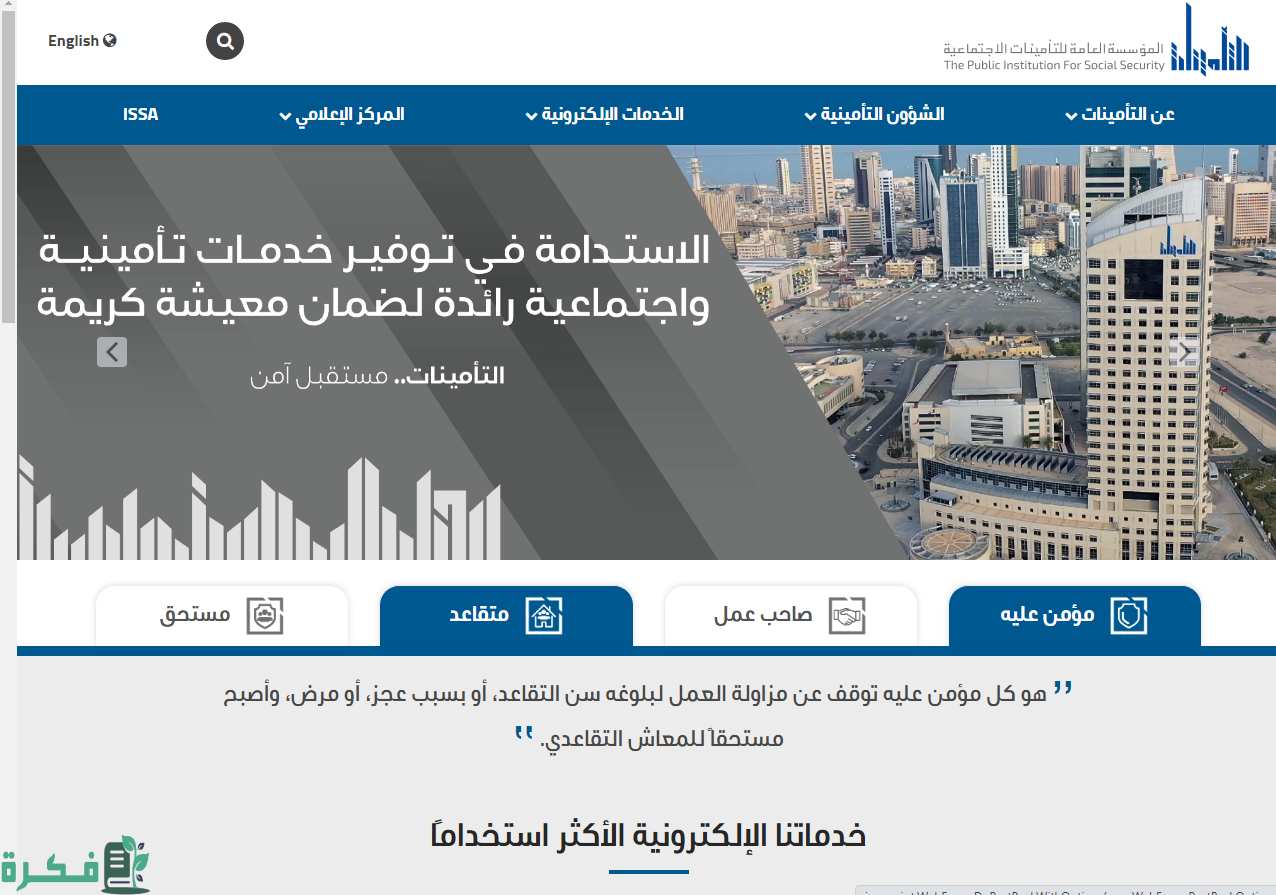Screen dimensions: 1276x895
Task: Open the ISSA navigation item
Action: coord(141,114)
